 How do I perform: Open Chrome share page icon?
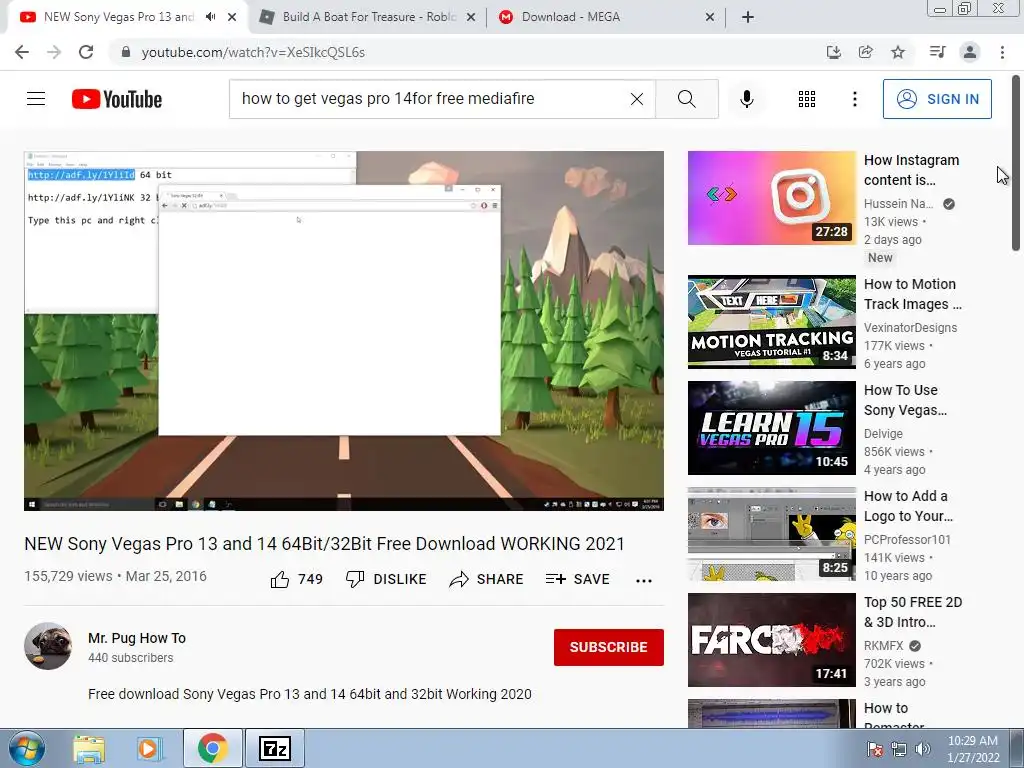(x=865, y=52)
